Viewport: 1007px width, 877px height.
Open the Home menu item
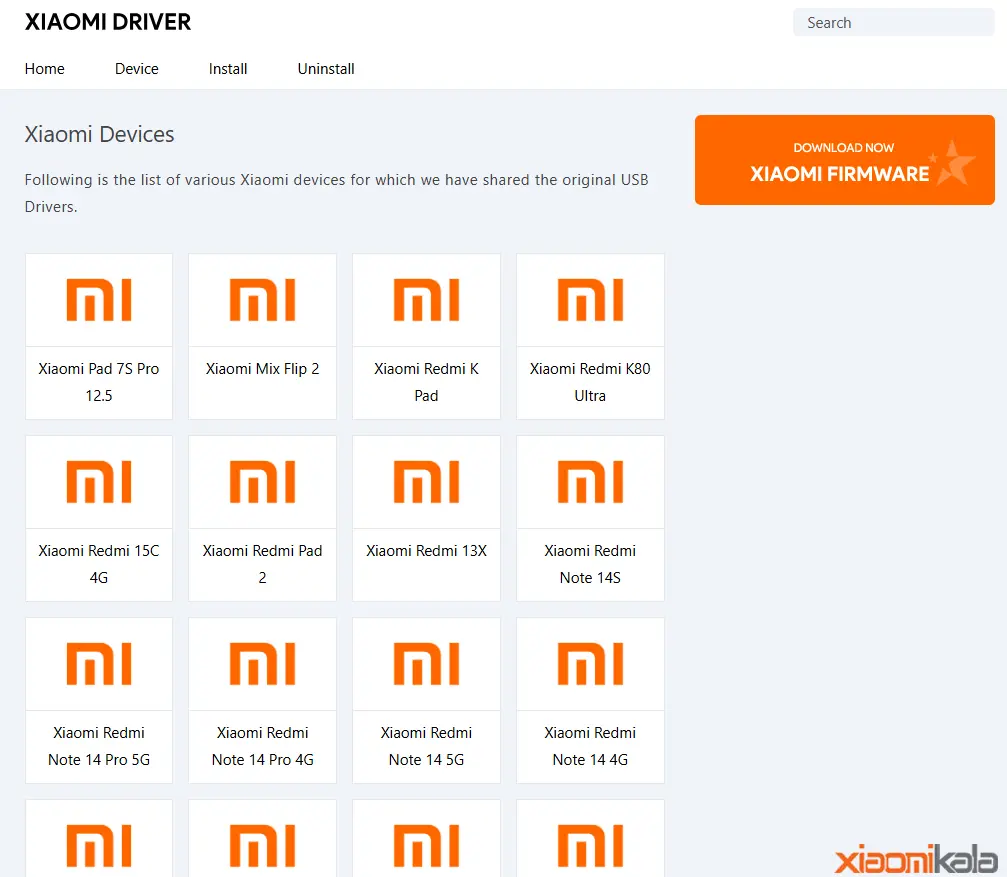click(45, 69)
